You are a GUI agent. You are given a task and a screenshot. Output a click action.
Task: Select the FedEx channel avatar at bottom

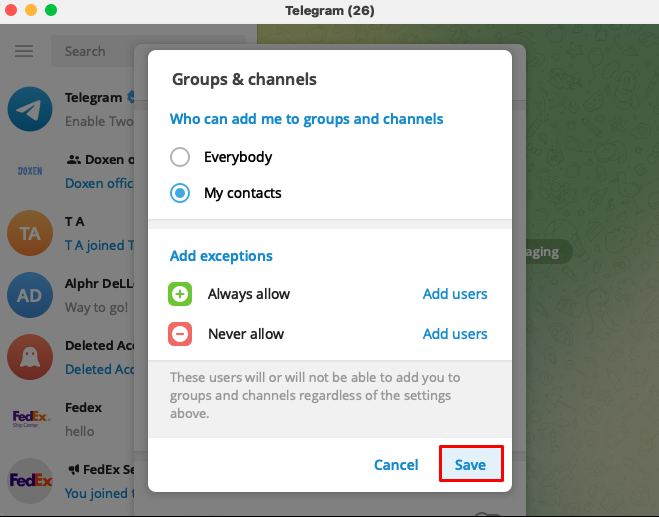click(30, 480)
